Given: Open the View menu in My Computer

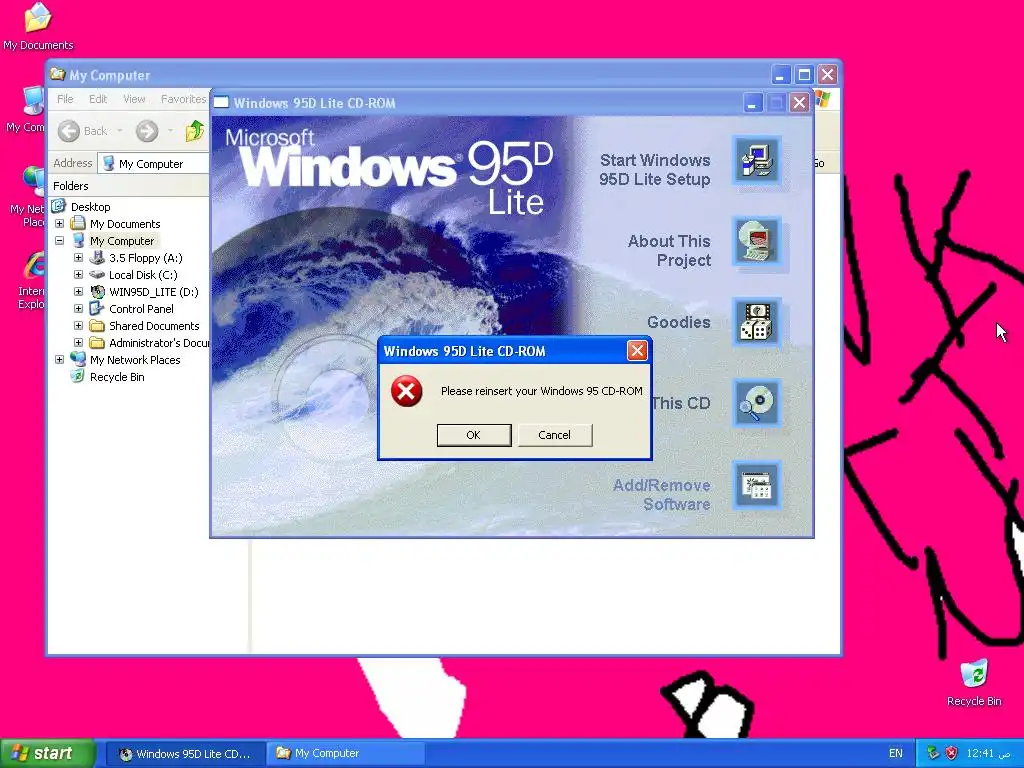Looking at the screenshot, I should point(134,99).
